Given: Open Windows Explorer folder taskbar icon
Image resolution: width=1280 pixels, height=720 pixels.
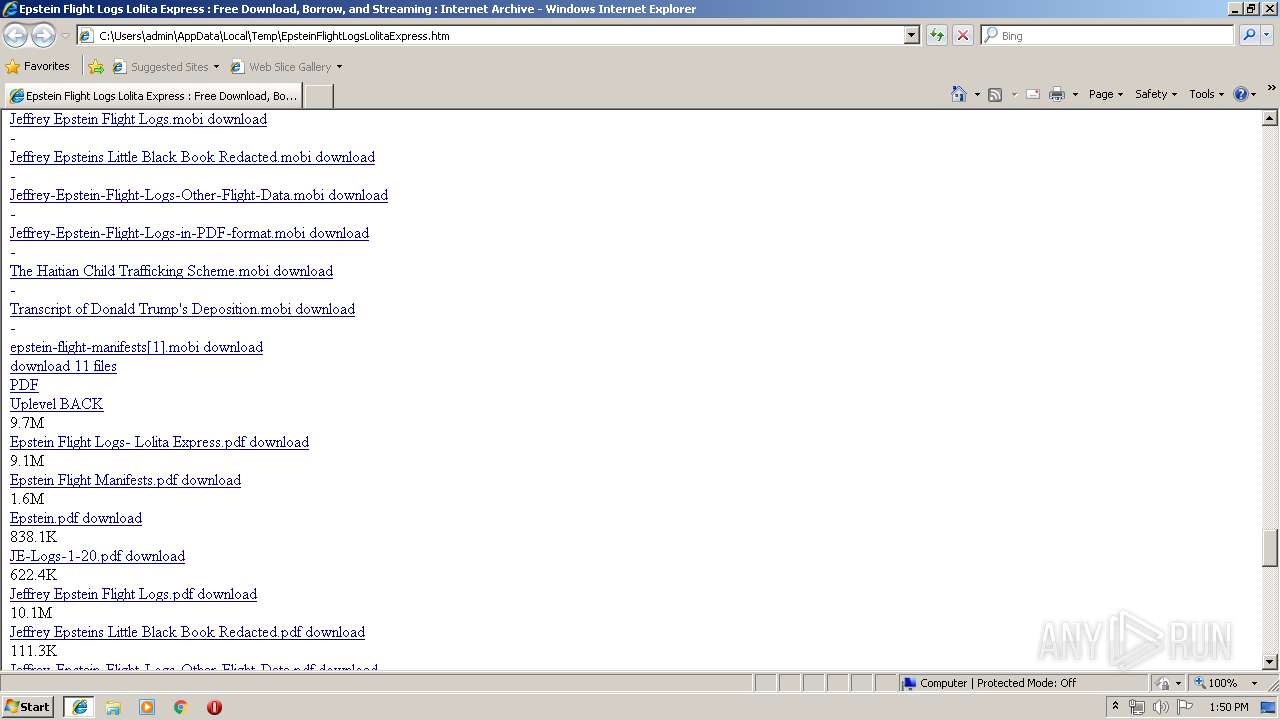Looking at the screenshot, I should (113, 707).
